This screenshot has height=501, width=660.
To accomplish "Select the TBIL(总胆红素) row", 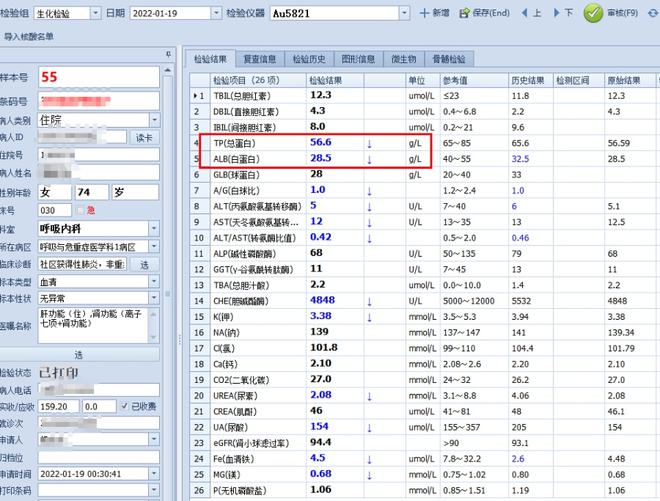I will pos(423,96).
